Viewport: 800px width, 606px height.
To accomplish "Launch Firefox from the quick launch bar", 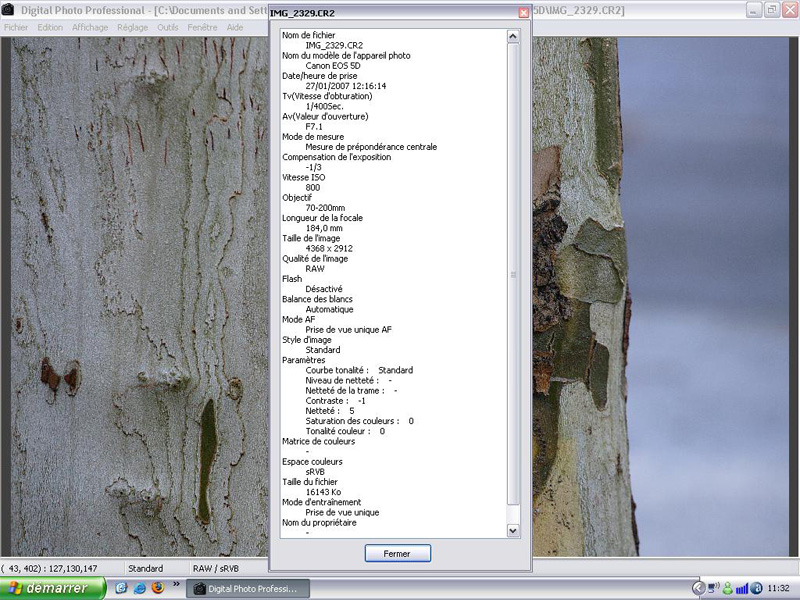I will tap(158, 588).
